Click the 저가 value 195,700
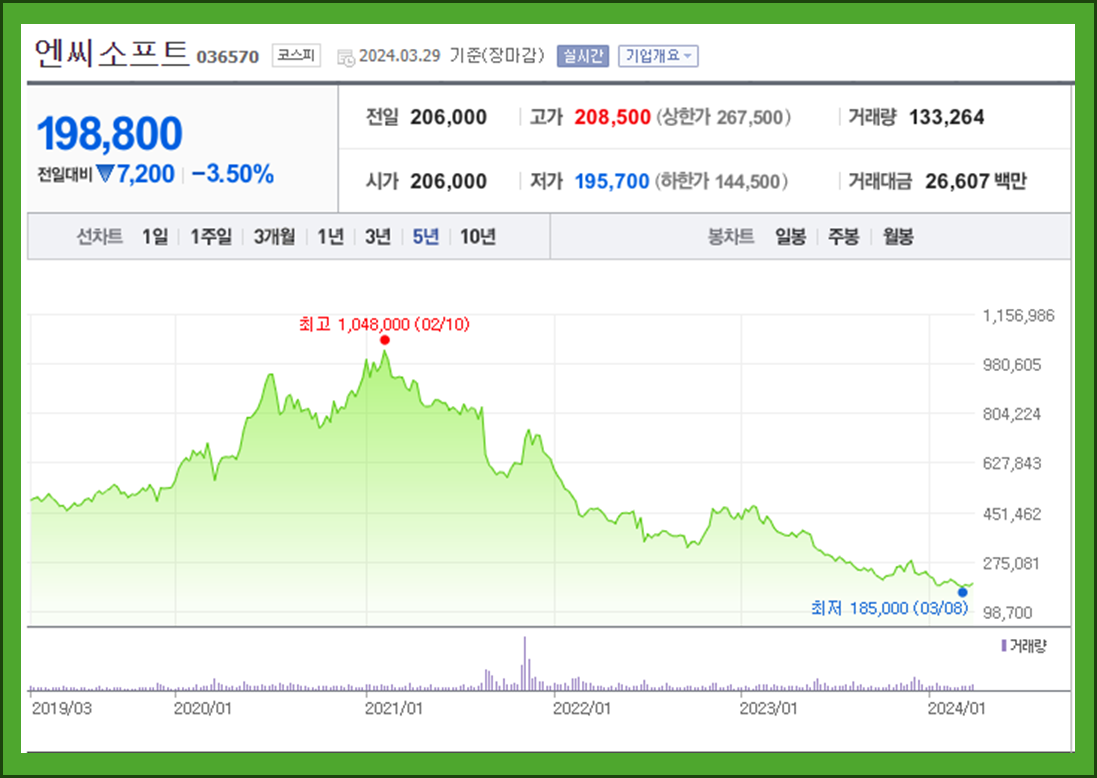This screenshot has width=1097, height=778. (x=612, y=181)
